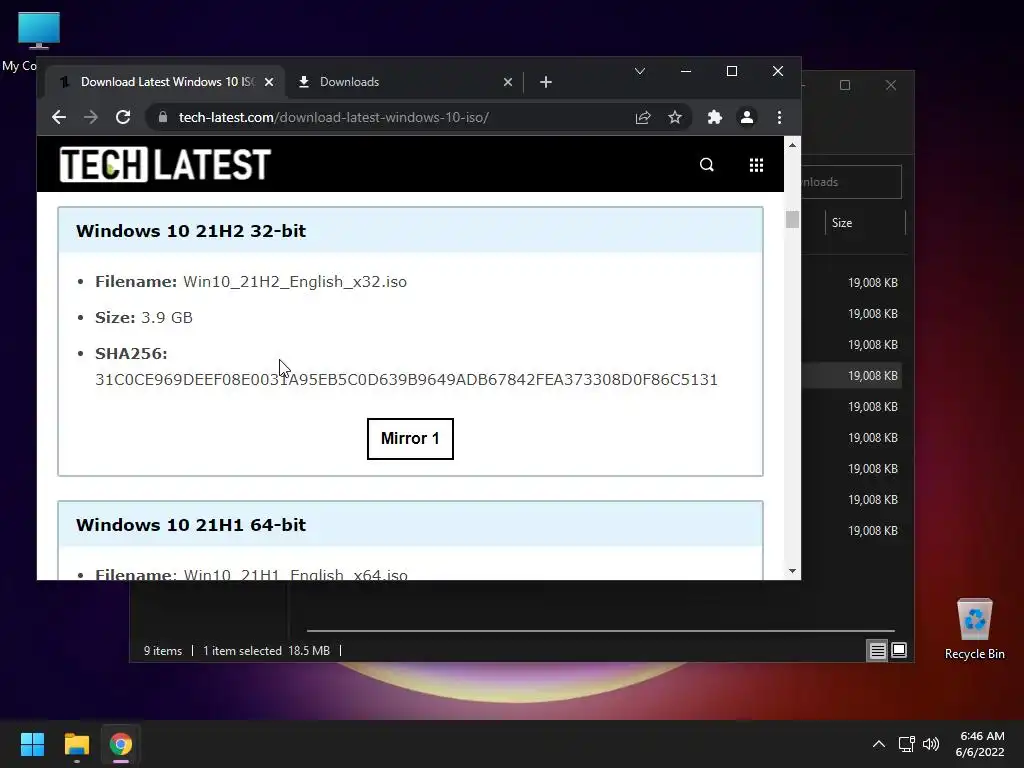Switch Explorer to details view
1024x768 pixels.
point(877,650)
